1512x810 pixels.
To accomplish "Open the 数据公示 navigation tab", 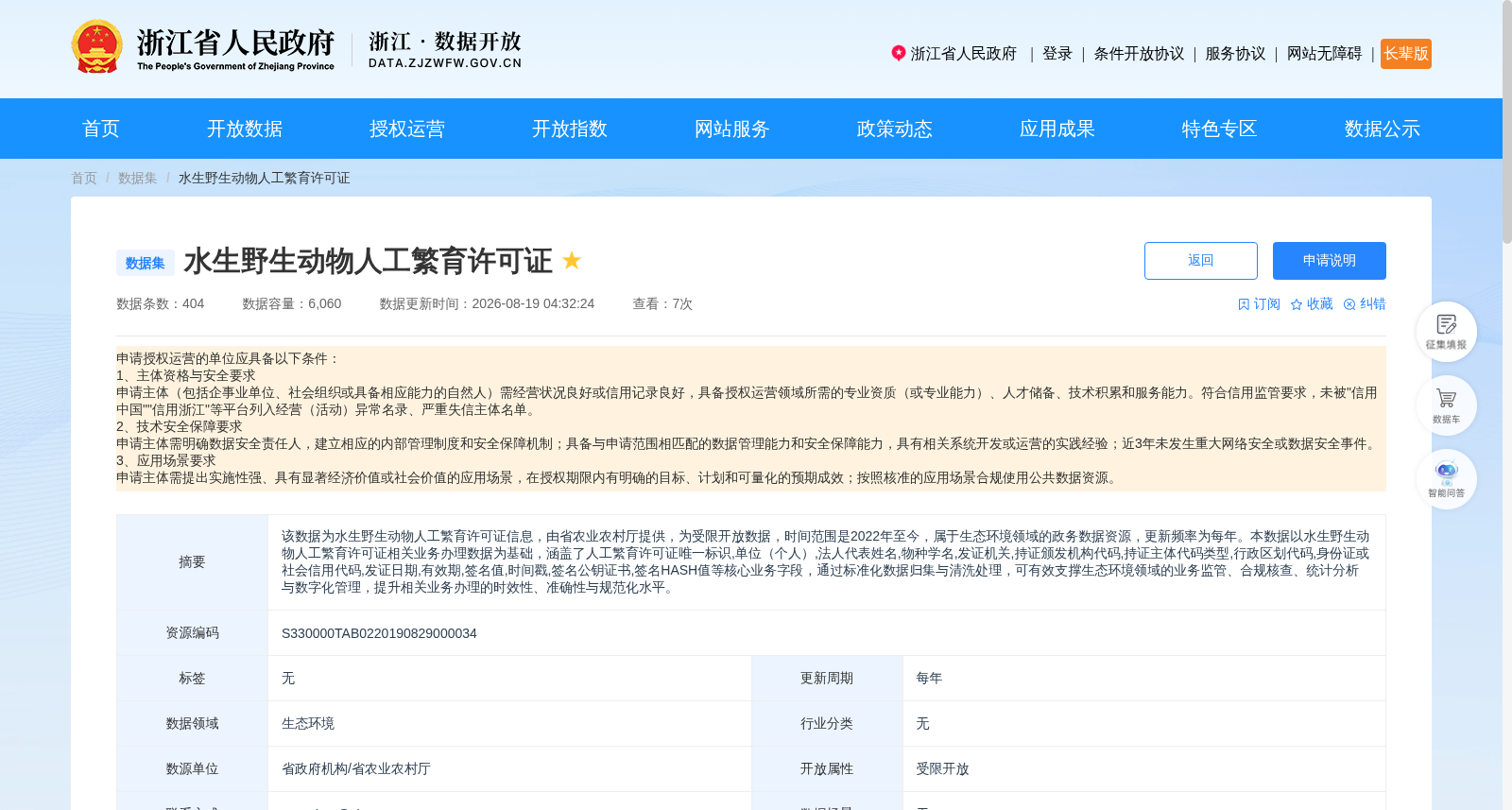I will 1383,129.
